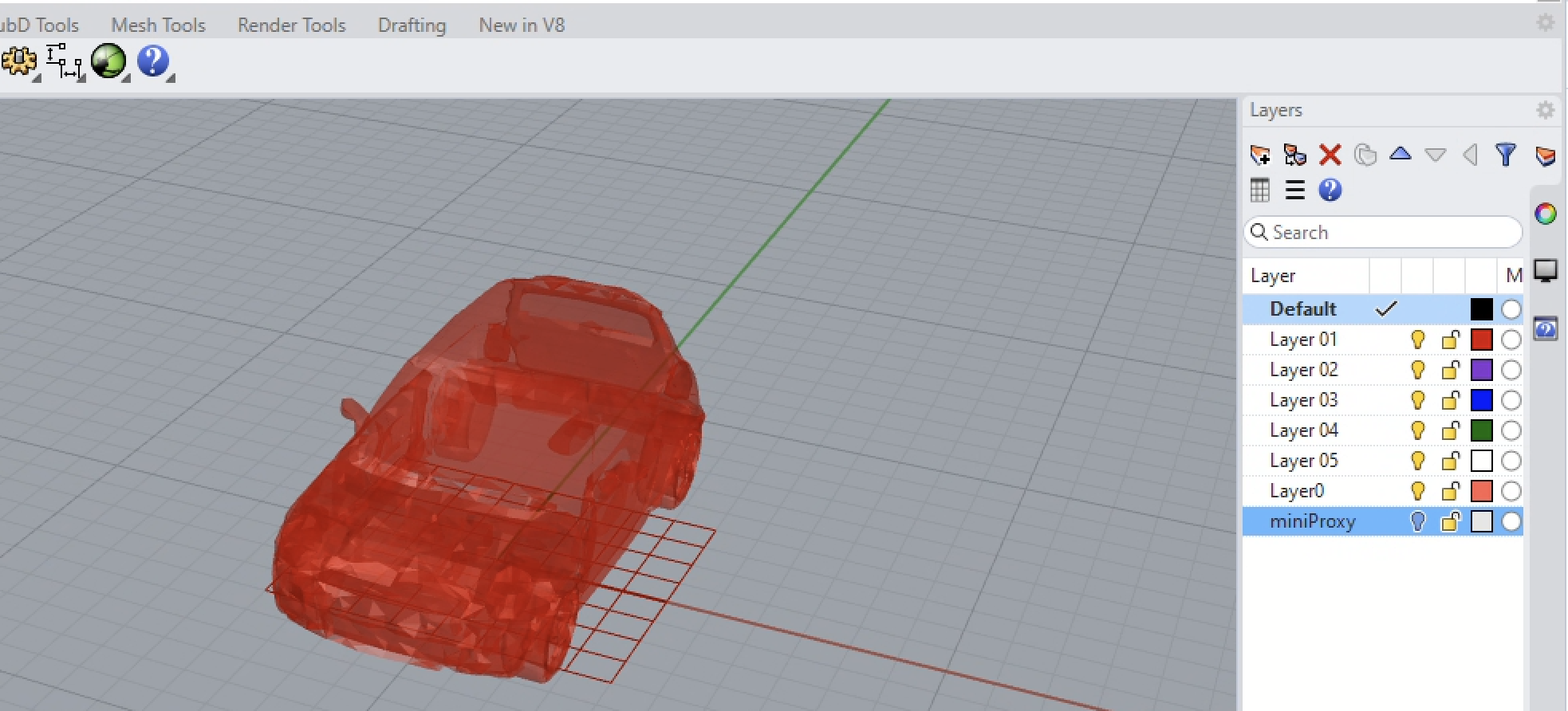Change Layer 01 red color swatch
The height and width of the screenshot is (711, 1568).
coord(1481,340)
